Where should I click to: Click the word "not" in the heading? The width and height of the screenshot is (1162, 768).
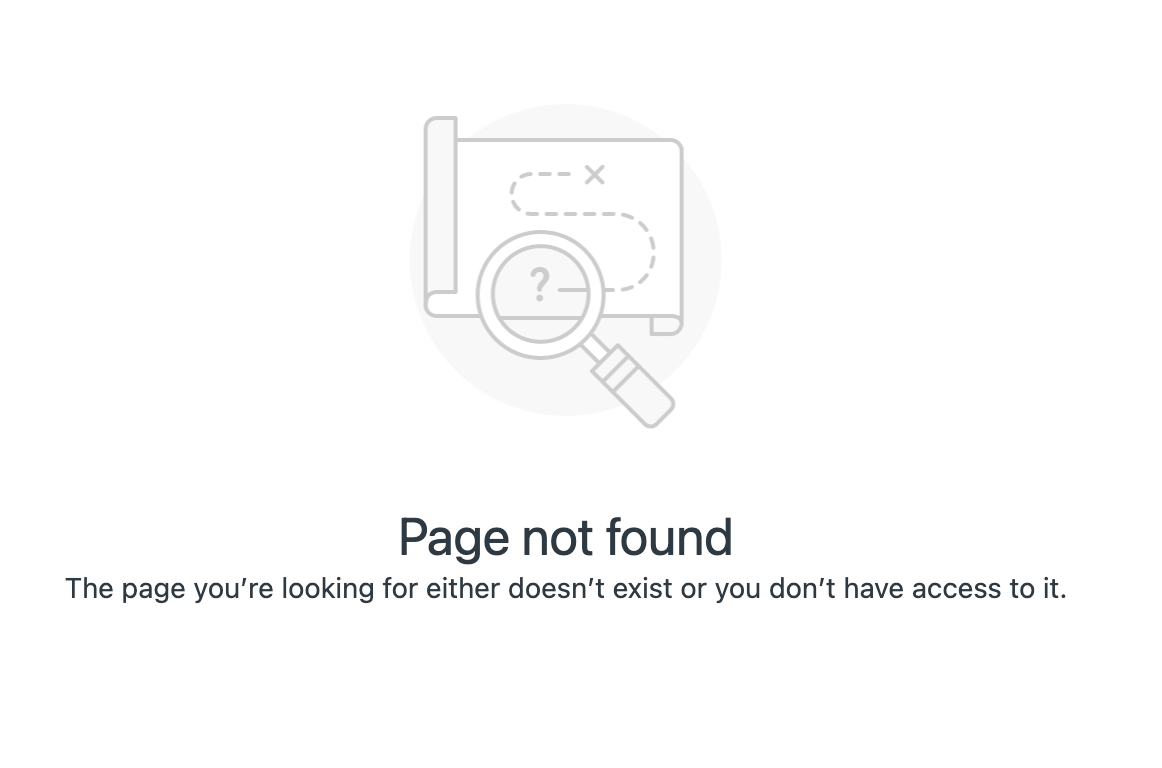tap(557, 538)
